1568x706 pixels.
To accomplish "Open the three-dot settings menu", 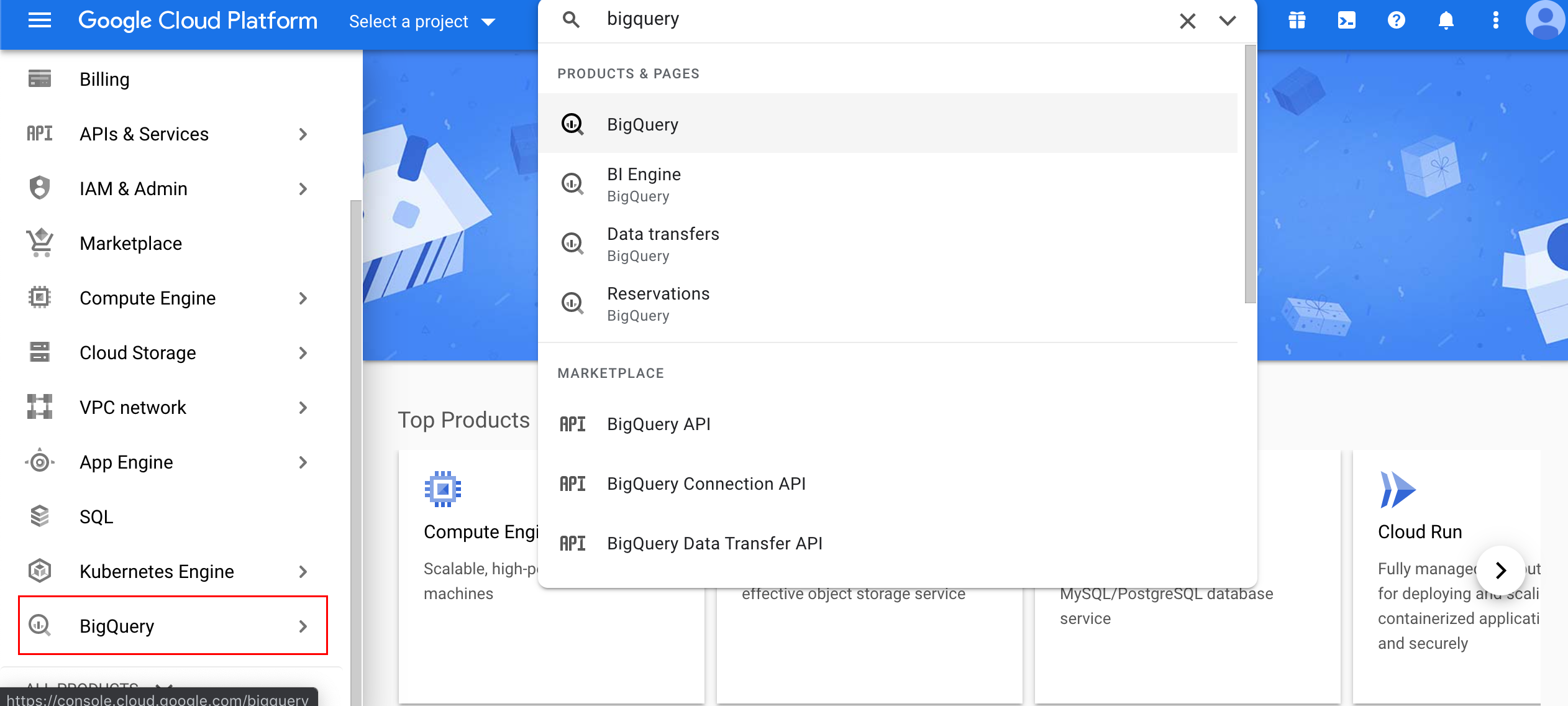I will coord(1495,21).
